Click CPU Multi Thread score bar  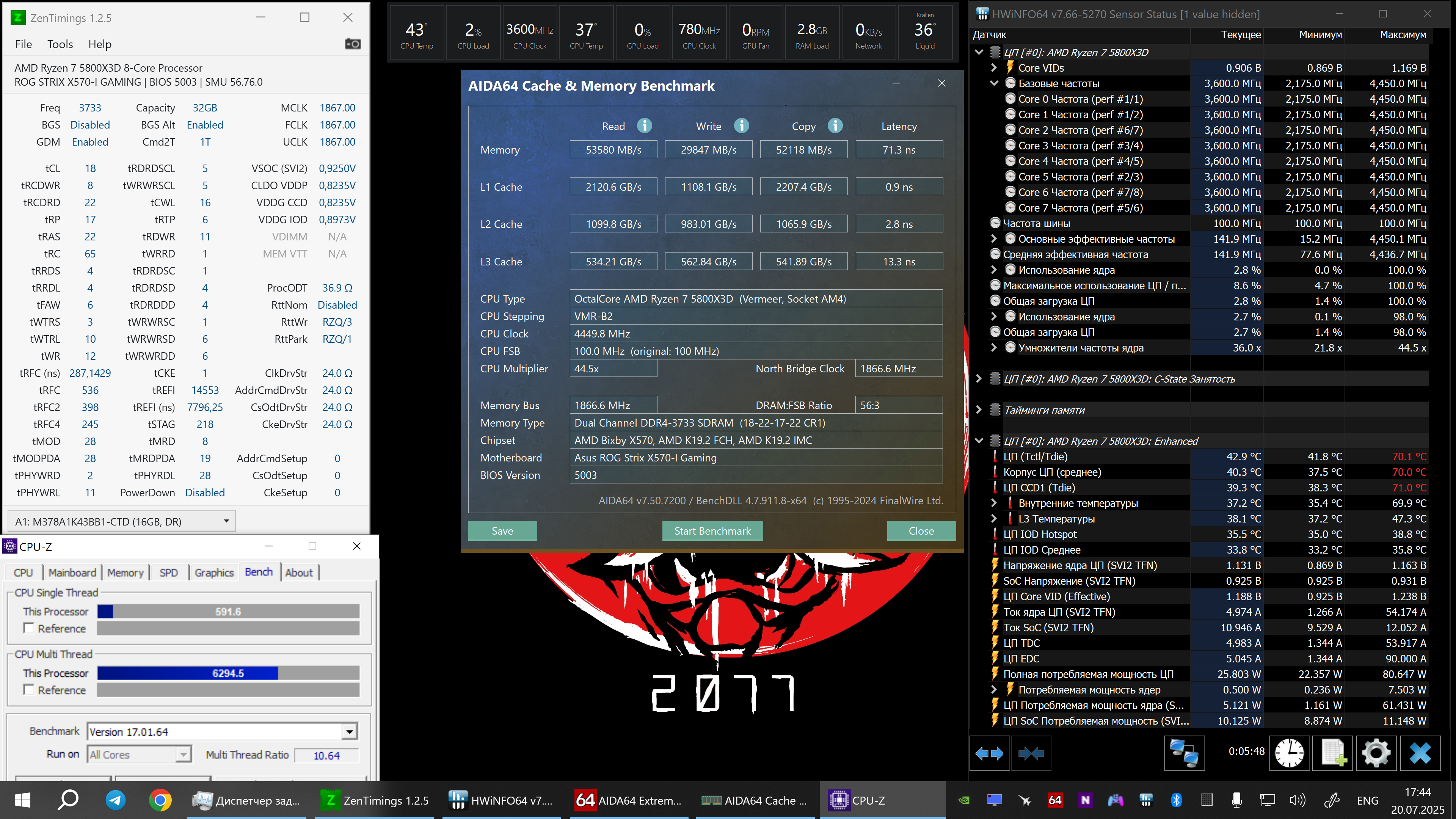tap(228, 673)
